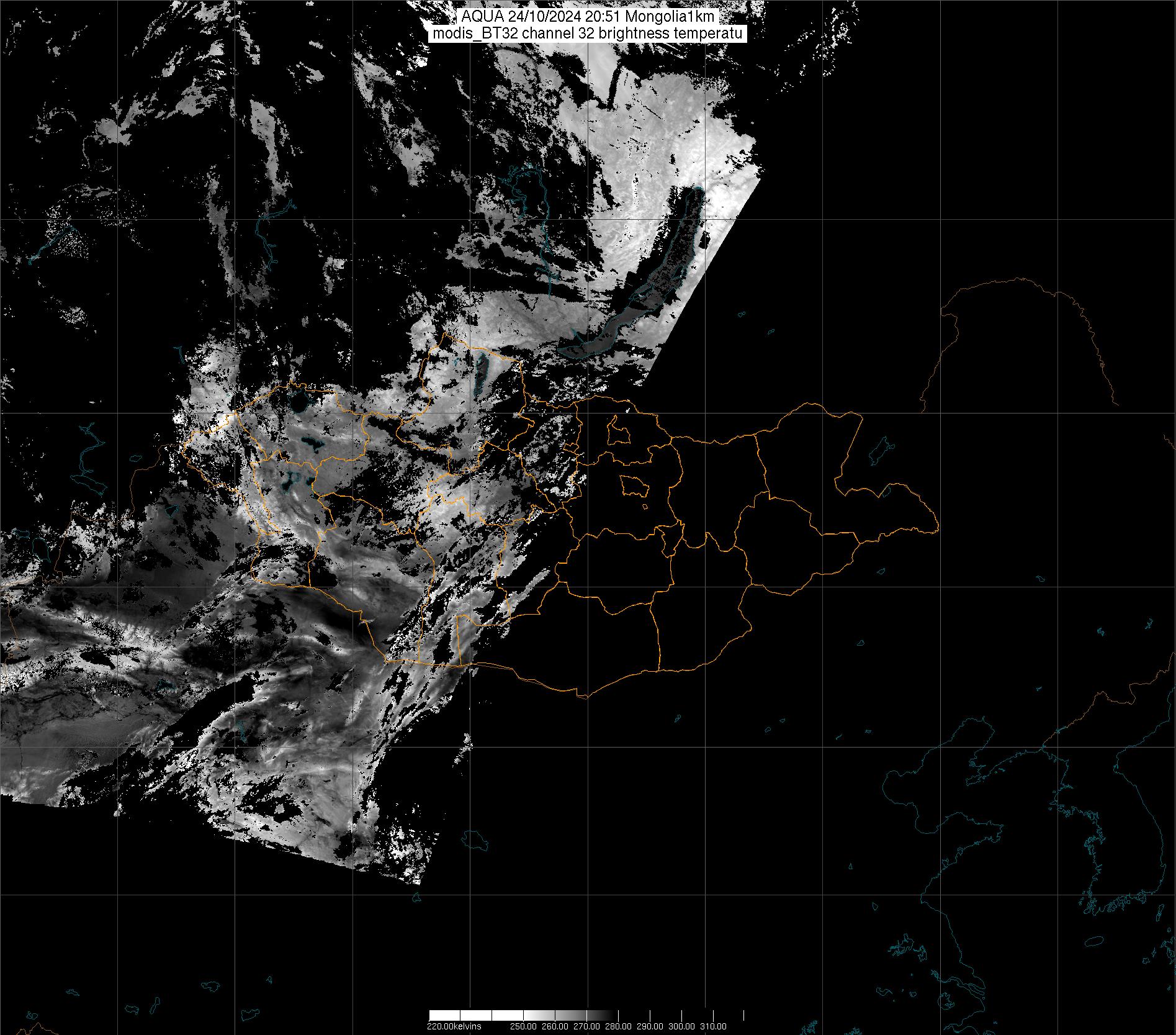
Task: Click the modis_BT32 channel description label
Action: coord(587,34)
